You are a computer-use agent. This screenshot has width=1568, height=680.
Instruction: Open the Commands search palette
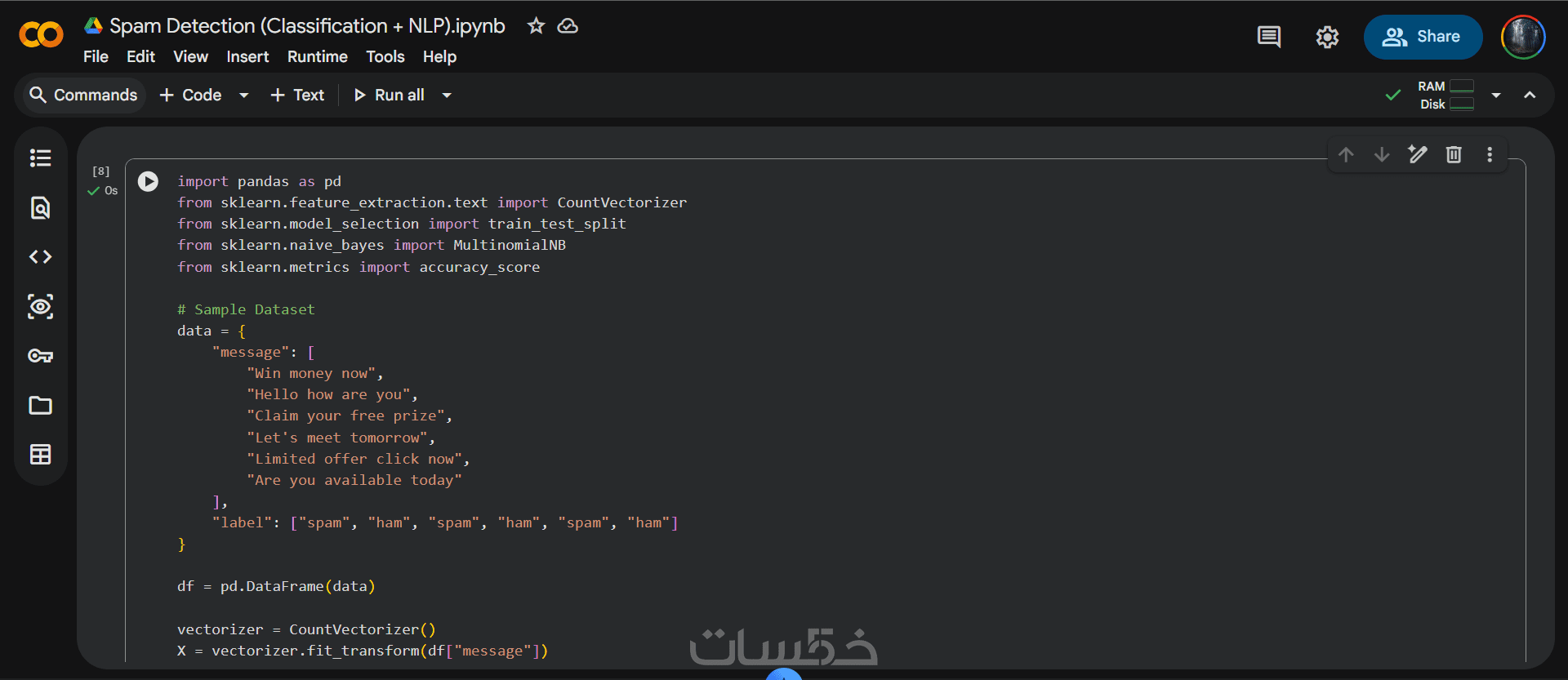82,96
